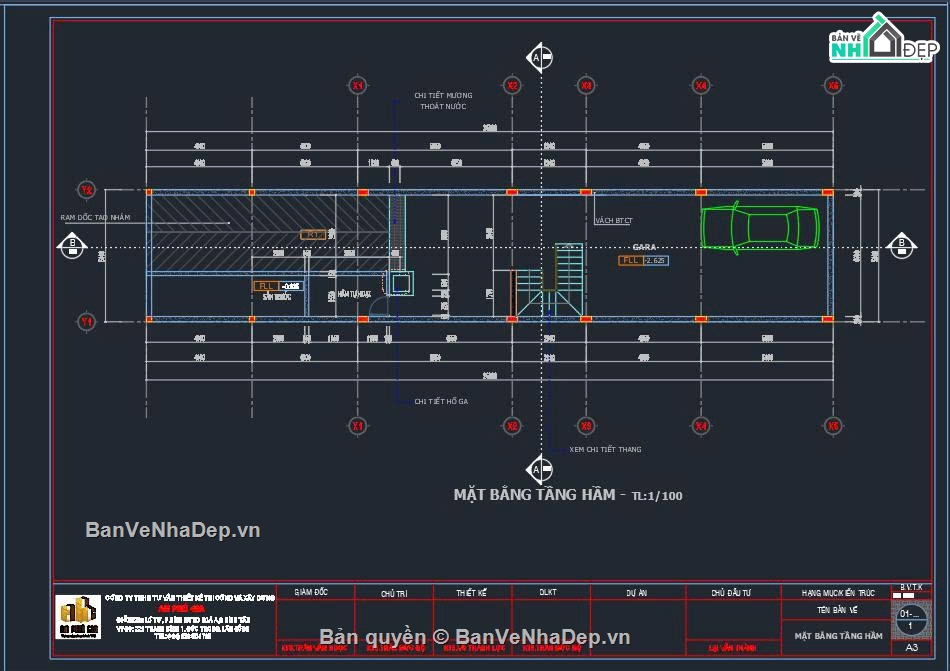Viewport: 950px width, 671px height.
Task: Click the CHI TIẾT MƯƠNG THOÁT NƯỚC label
Action: (443, 101)
